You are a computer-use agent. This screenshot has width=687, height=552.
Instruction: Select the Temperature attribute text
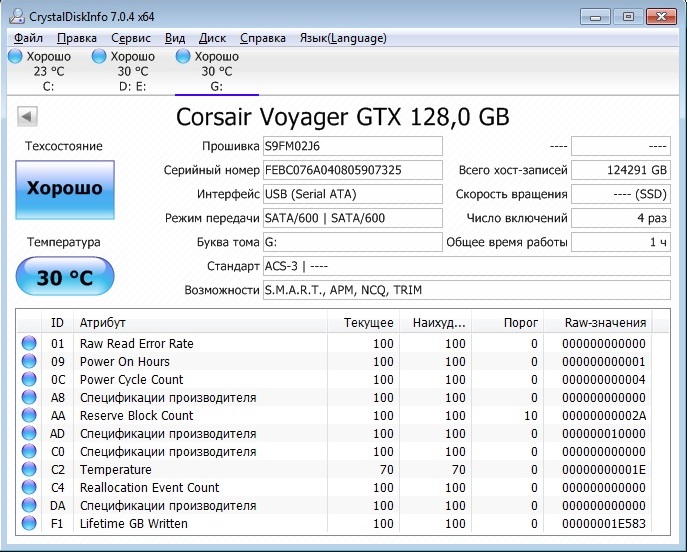point(116,470)
